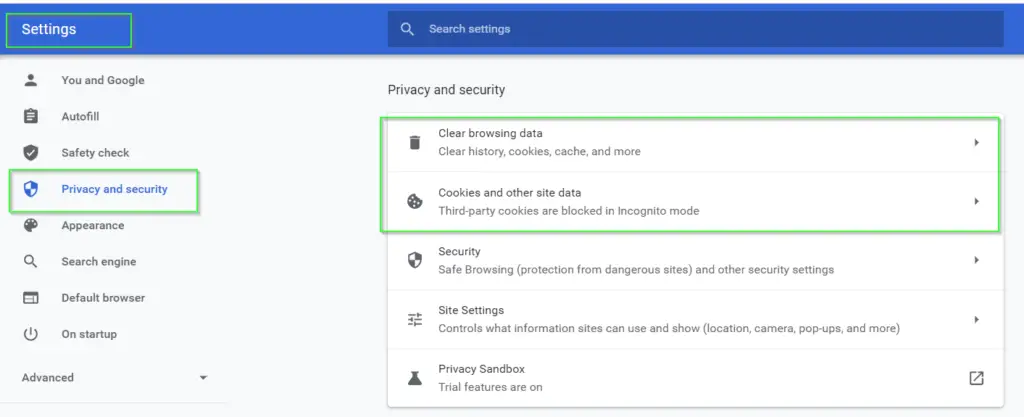
Task: Click the shield icon beside Security
Action: pyautogui.click(x=415, y=260)
